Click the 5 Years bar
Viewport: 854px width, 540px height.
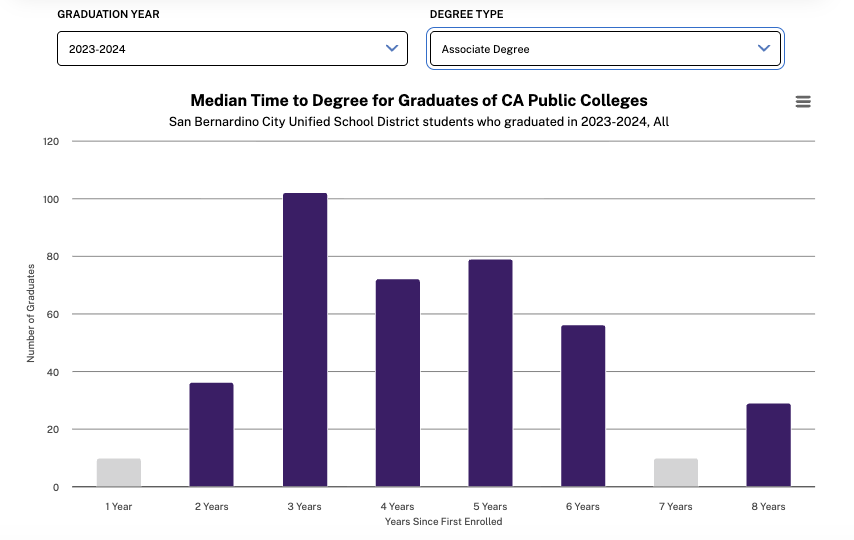(490, 373)
